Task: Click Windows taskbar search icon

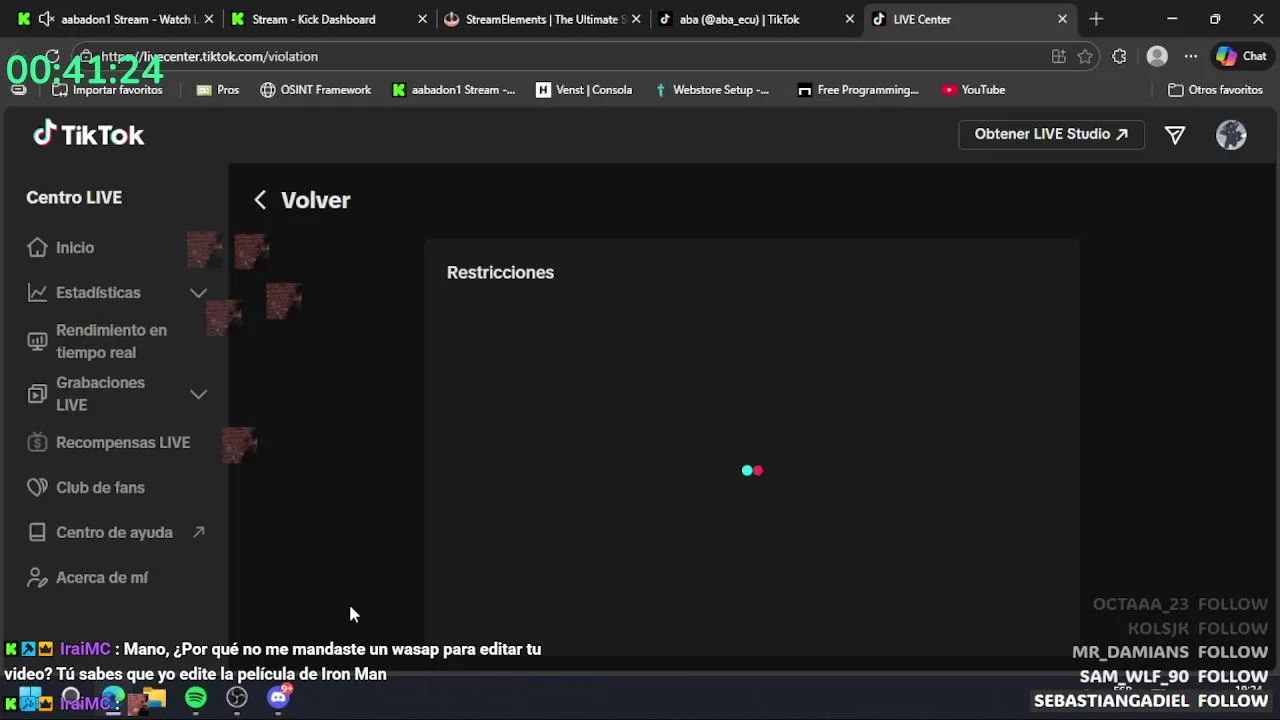Action: (x=71, y=698)
